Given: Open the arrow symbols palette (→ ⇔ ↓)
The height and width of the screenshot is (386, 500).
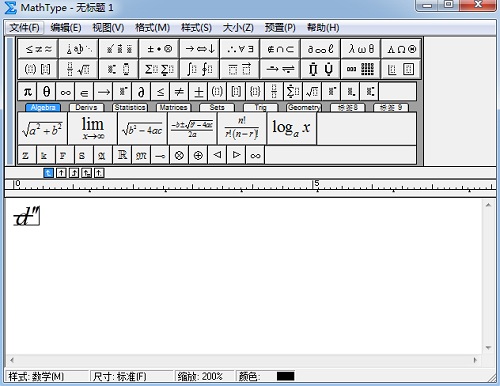Looking at the screenshot, I should (200, 49).
